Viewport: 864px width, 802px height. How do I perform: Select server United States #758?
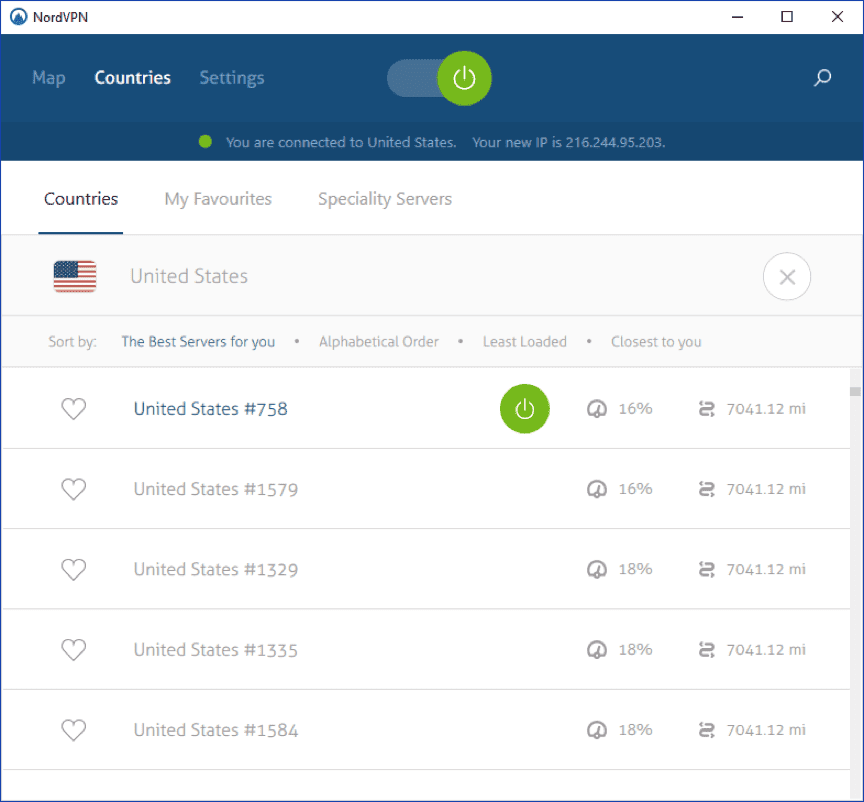click(x=210, y=409)
